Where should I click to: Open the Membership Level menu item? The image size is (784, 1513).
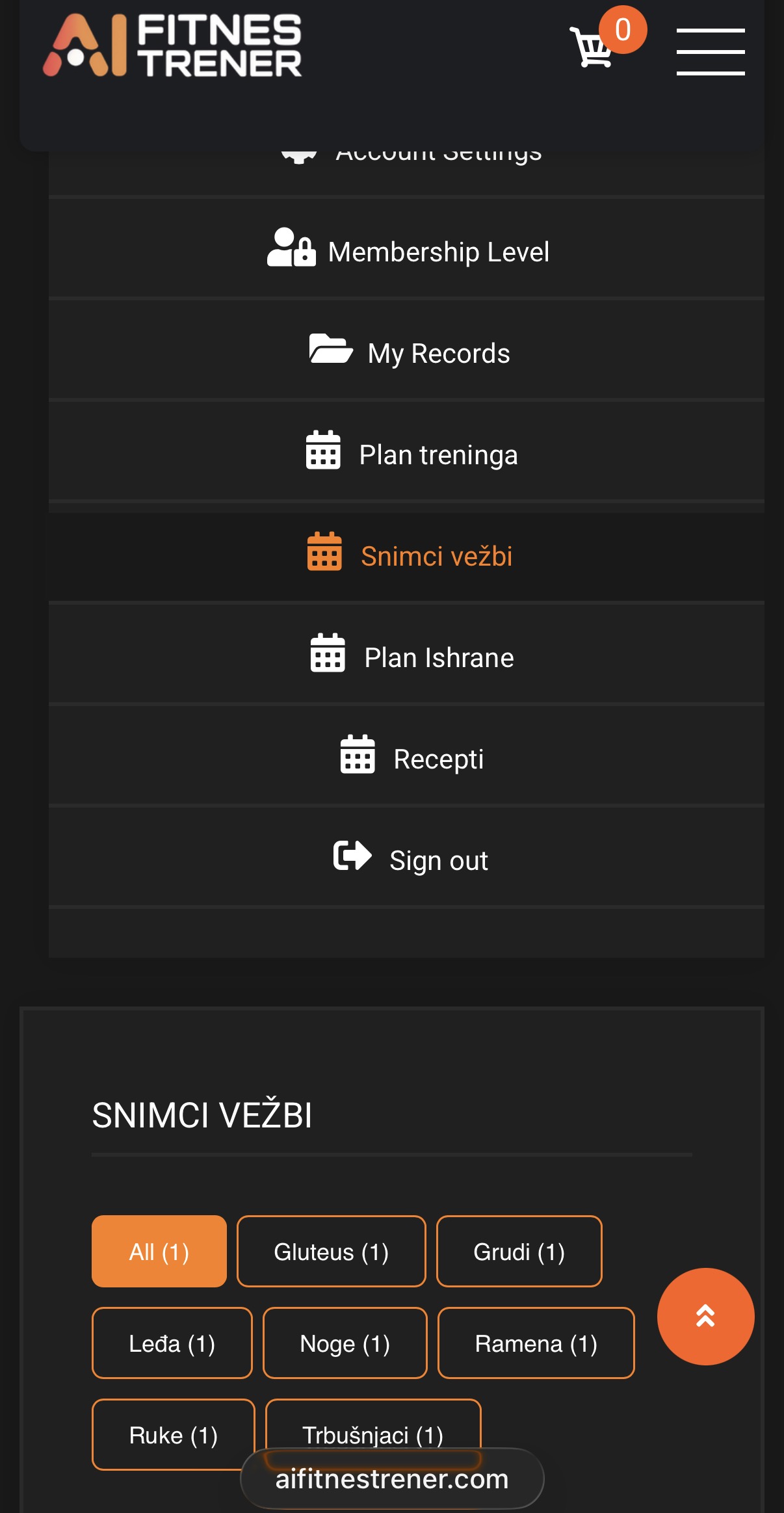pos(410,251)
